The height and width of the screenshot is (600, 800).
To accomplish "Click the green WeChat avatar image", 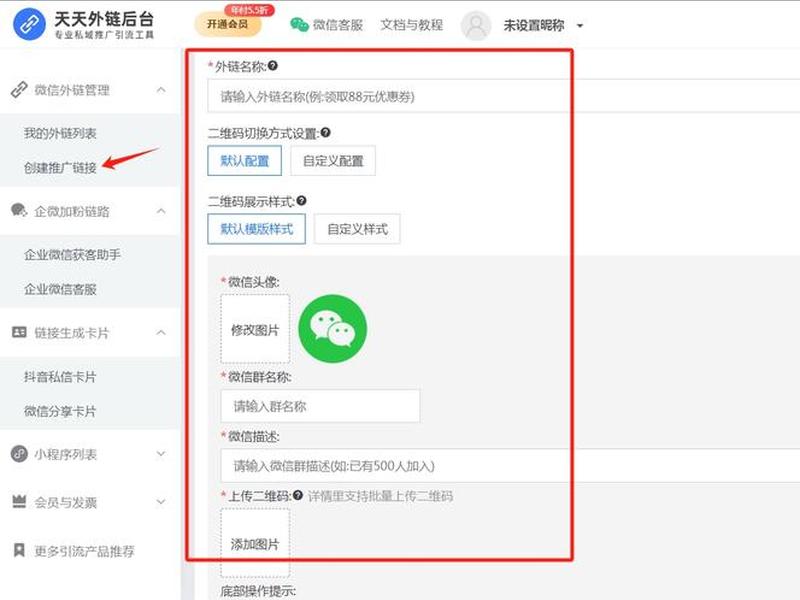I will point(333,329).
